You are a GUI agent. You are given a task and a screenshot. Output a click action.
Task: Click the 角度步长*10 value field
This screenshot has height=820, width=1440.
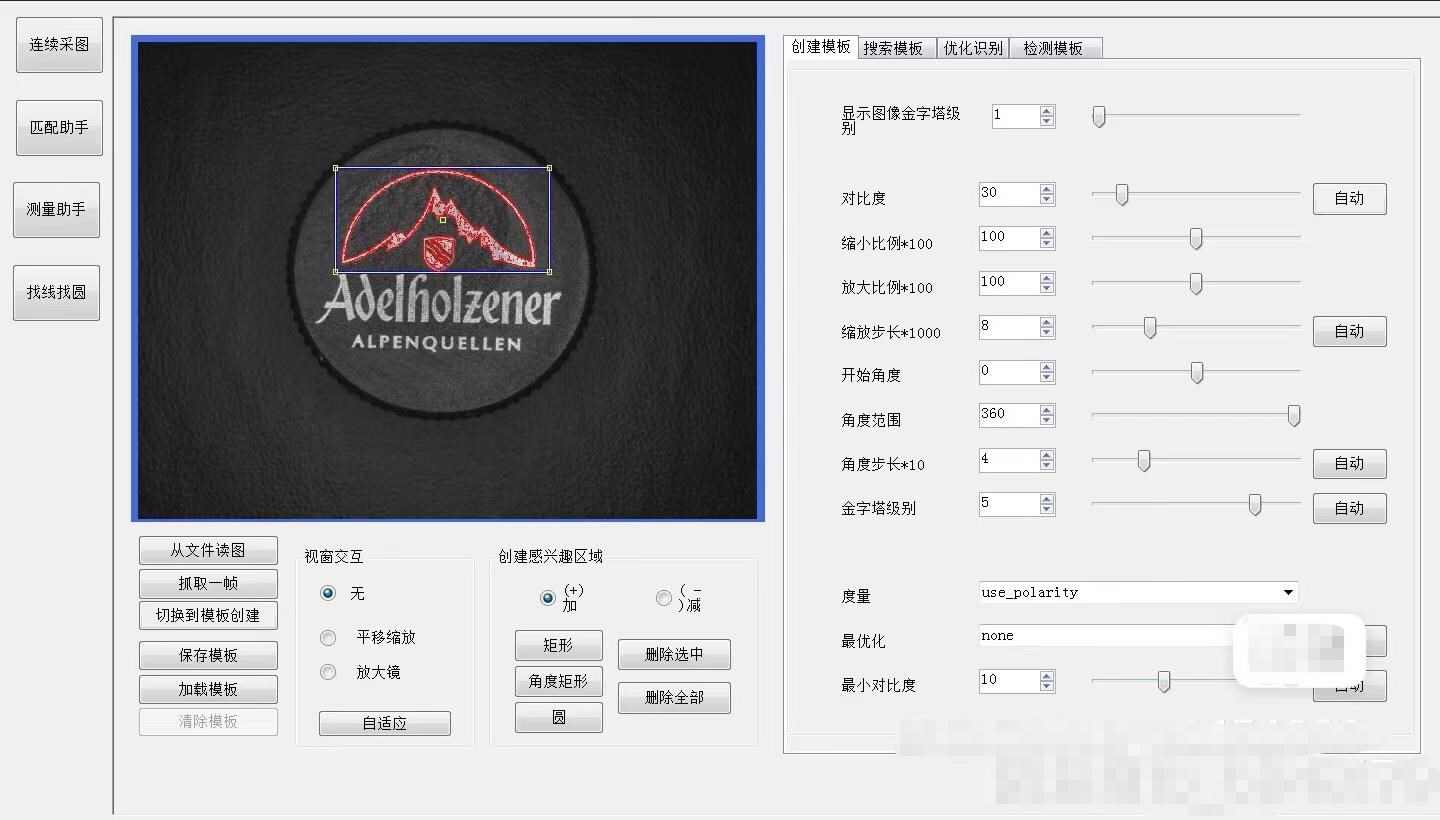click(x=1009, y=460)
